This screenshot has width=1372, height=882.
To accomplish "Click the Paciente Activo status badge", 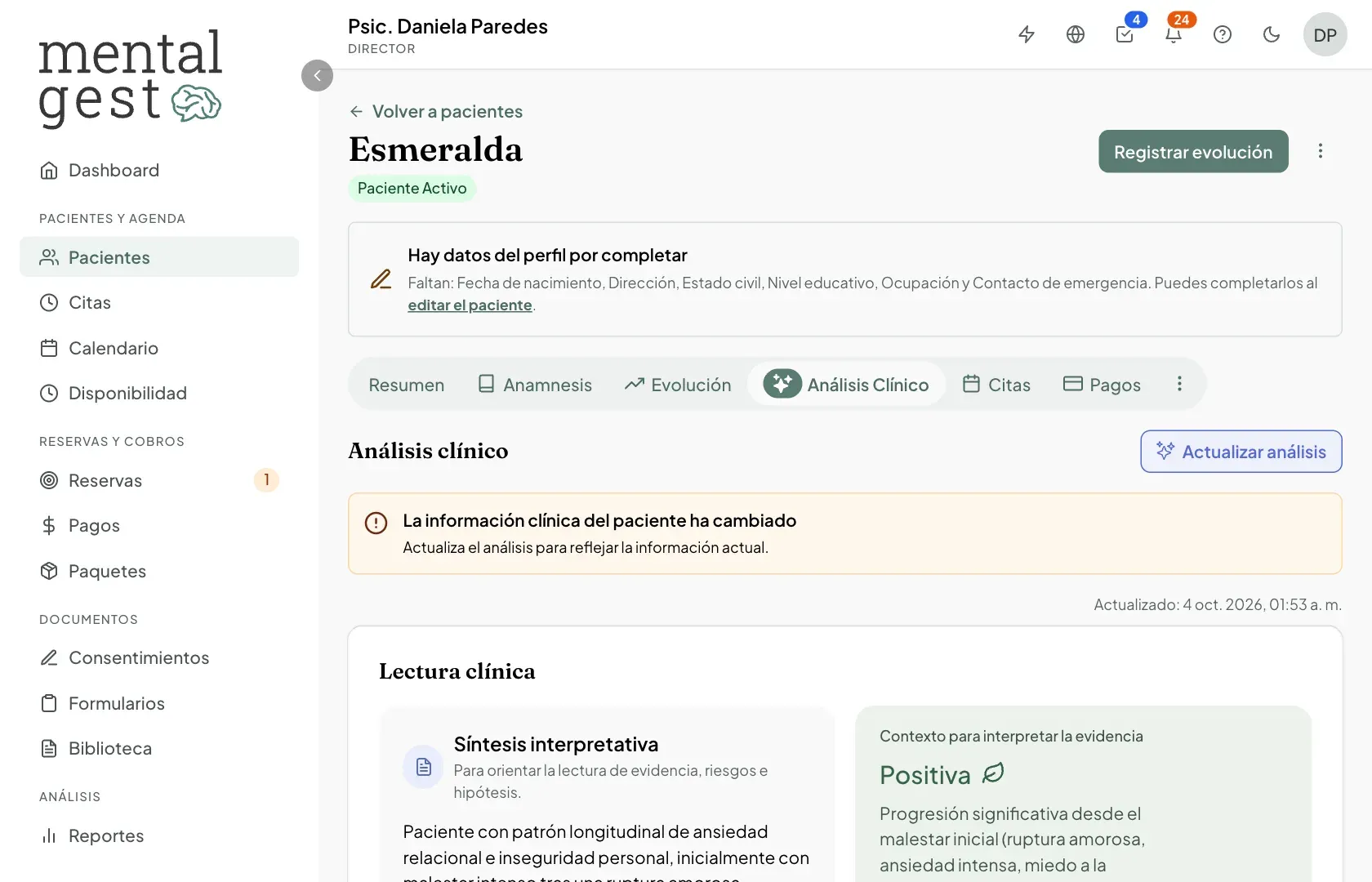I will click(x=412, y=188).
